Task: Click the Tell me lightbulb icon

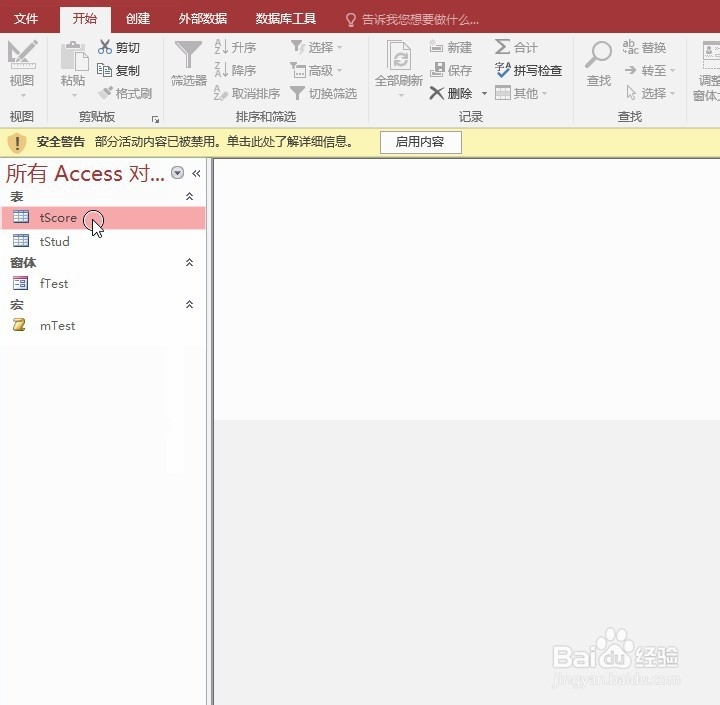Action: [x=350, y=20]
